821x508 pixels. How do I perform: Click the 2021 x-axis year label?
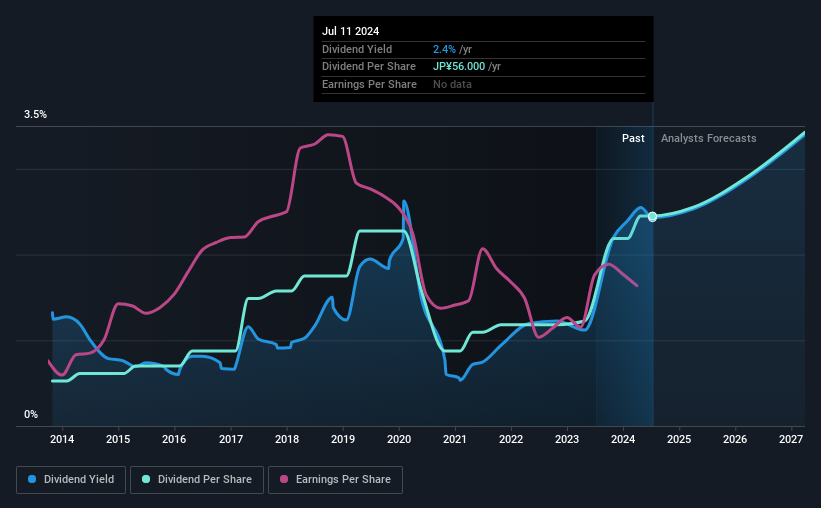tap(454, 439)
